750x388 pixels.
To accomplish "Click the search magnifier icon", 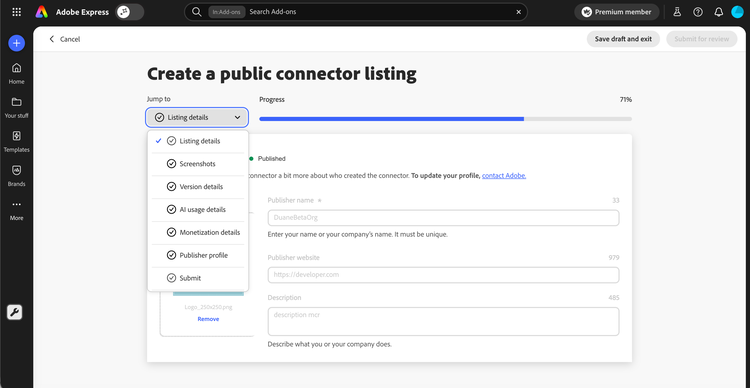I will point(197,12).
